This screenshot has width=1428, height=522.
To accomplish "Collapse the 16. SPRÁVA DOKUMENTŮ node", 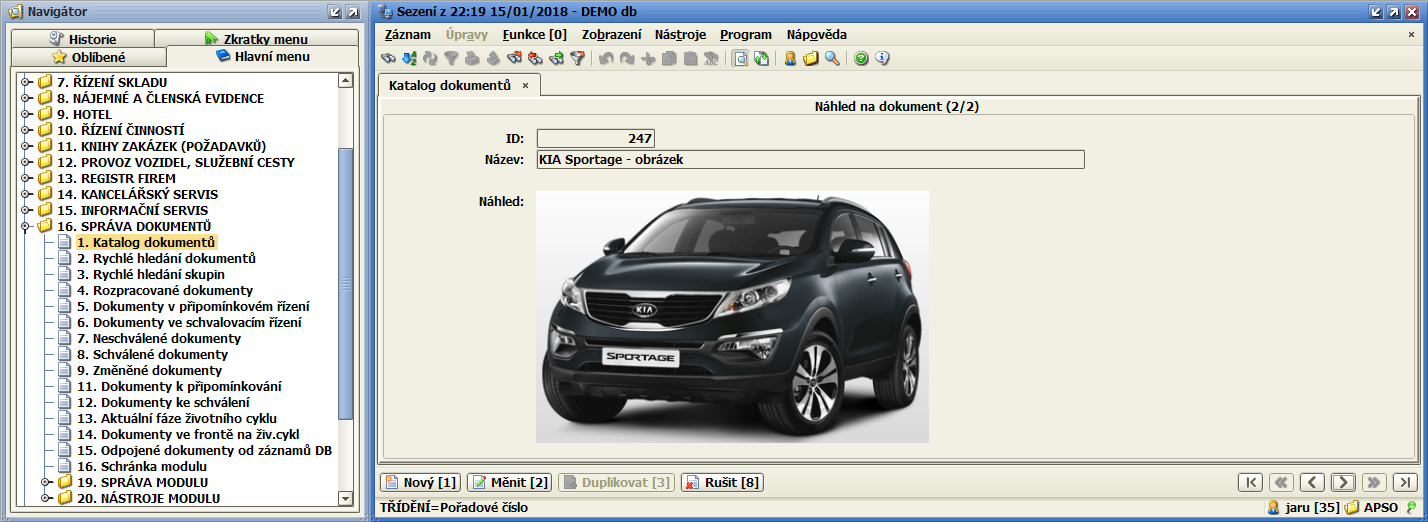I will coord(26,226).
